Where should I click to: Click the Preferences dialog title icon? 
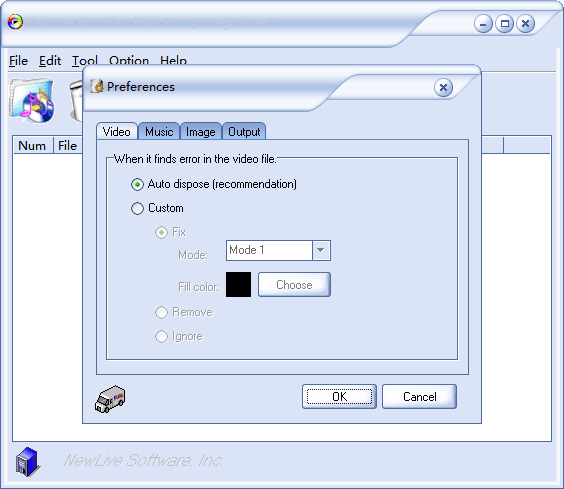click(97, 86)
